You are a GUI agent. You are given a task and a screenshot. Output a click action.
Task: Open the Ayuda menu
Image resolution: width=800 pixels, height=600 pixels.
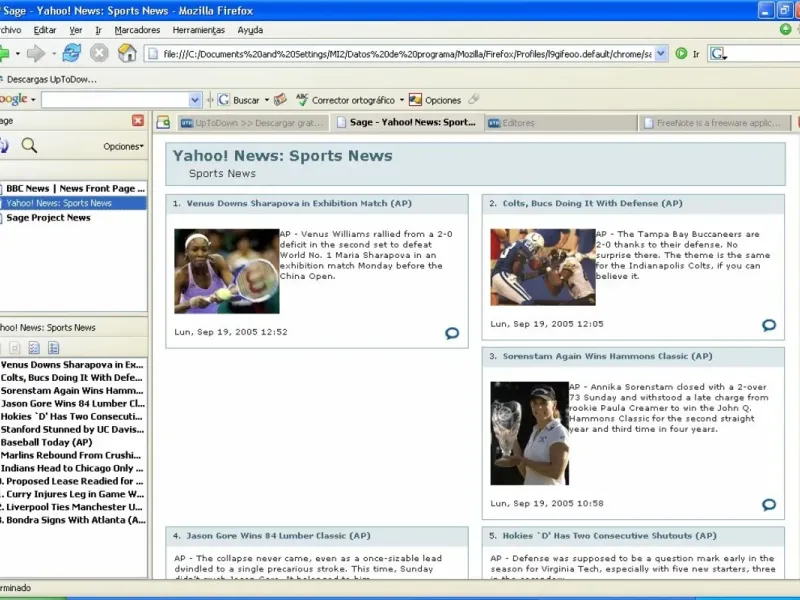click(250, 30)
